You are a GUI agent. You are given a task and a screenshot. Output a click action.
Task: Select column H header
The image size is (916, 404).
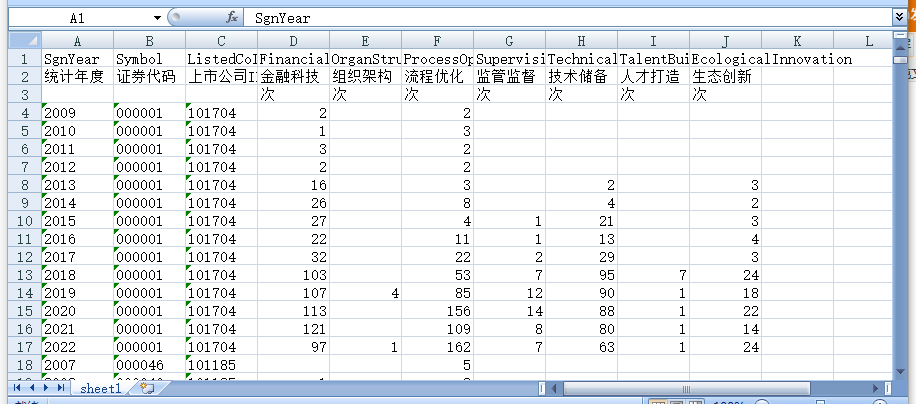(581, 41)
